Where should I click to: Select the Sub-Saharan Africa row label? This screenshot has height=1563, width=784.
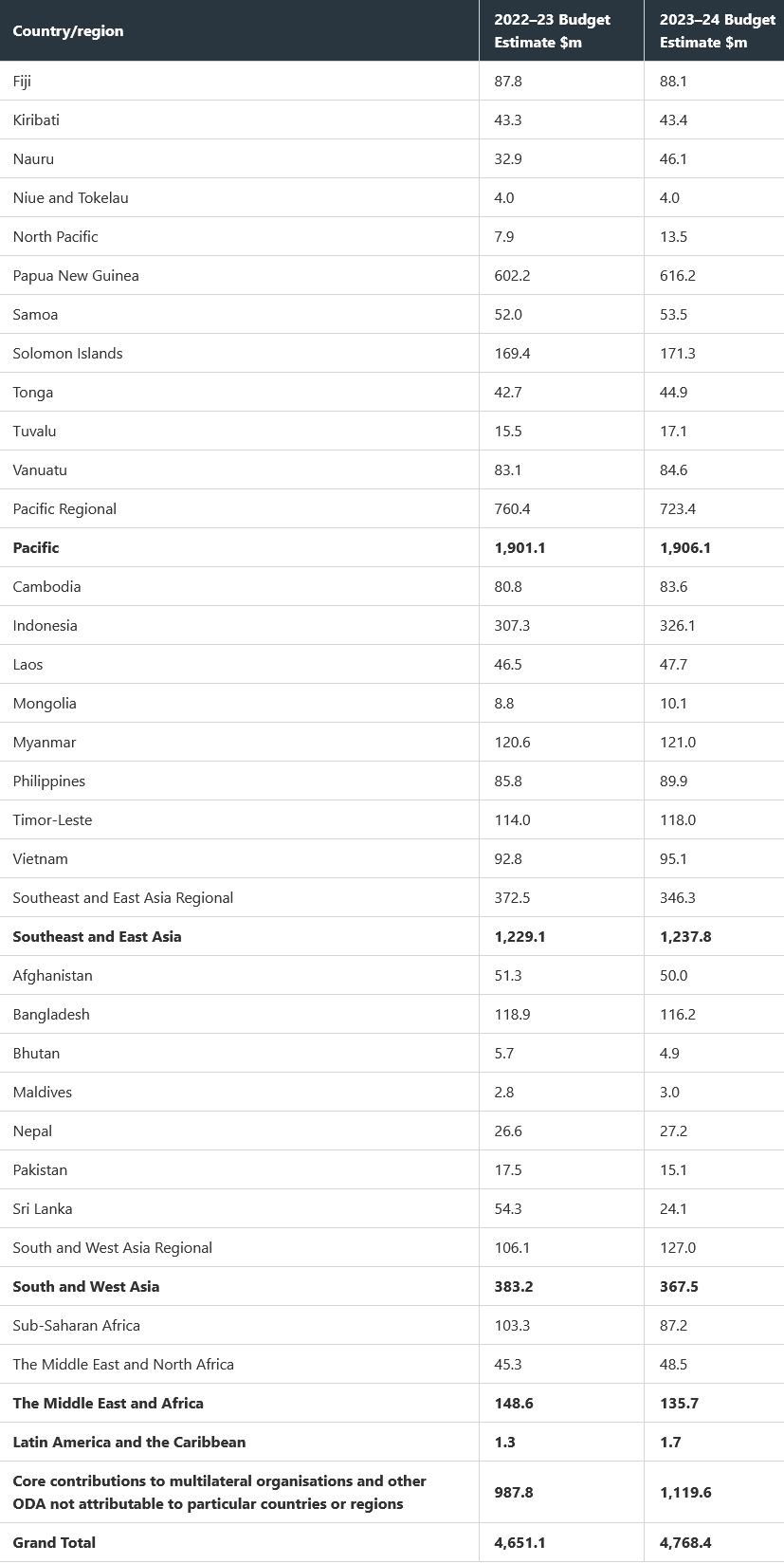click(77, 1326)
